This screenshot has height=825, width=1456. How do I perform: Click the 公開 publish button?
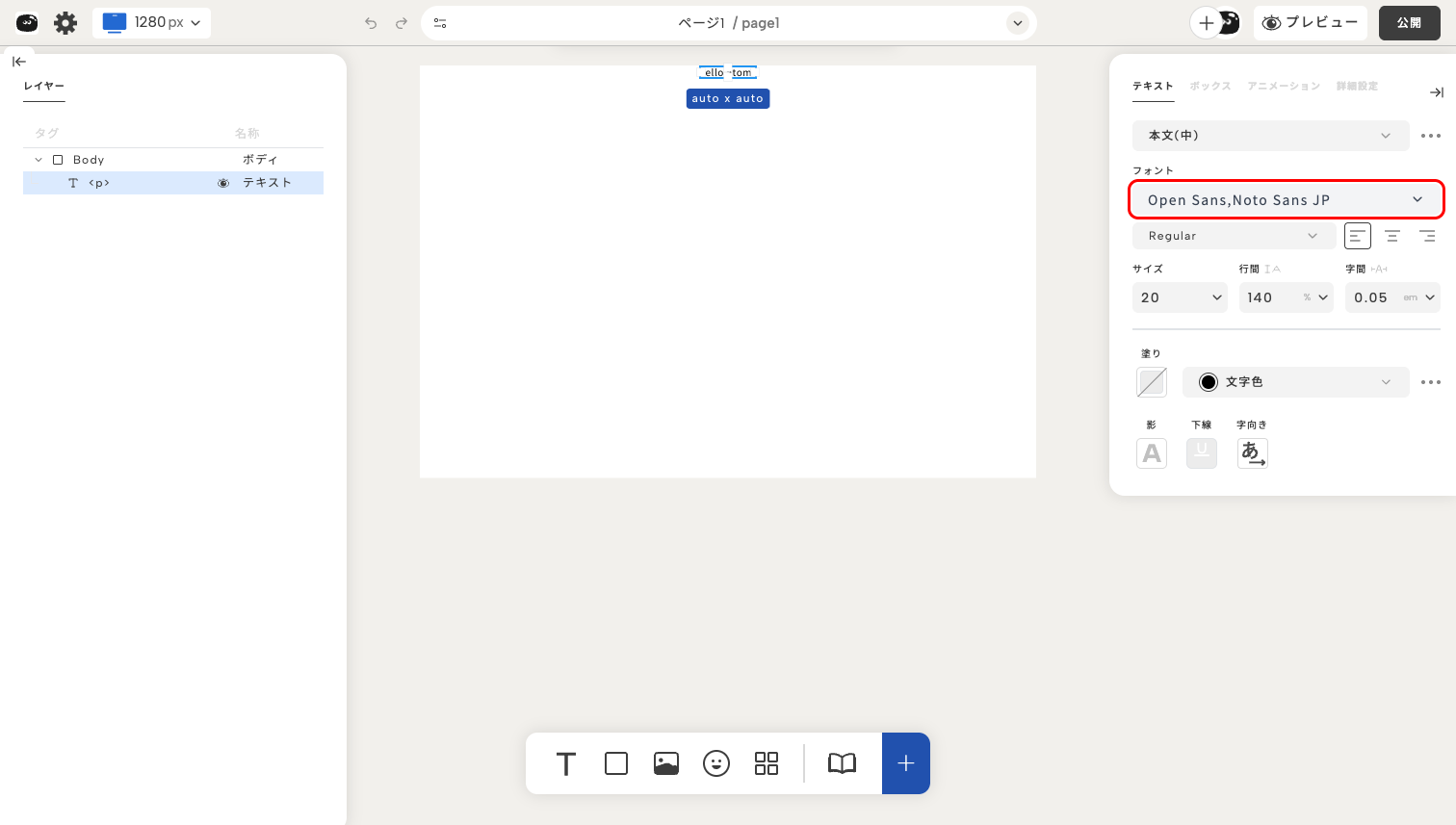click(1409, 23)
